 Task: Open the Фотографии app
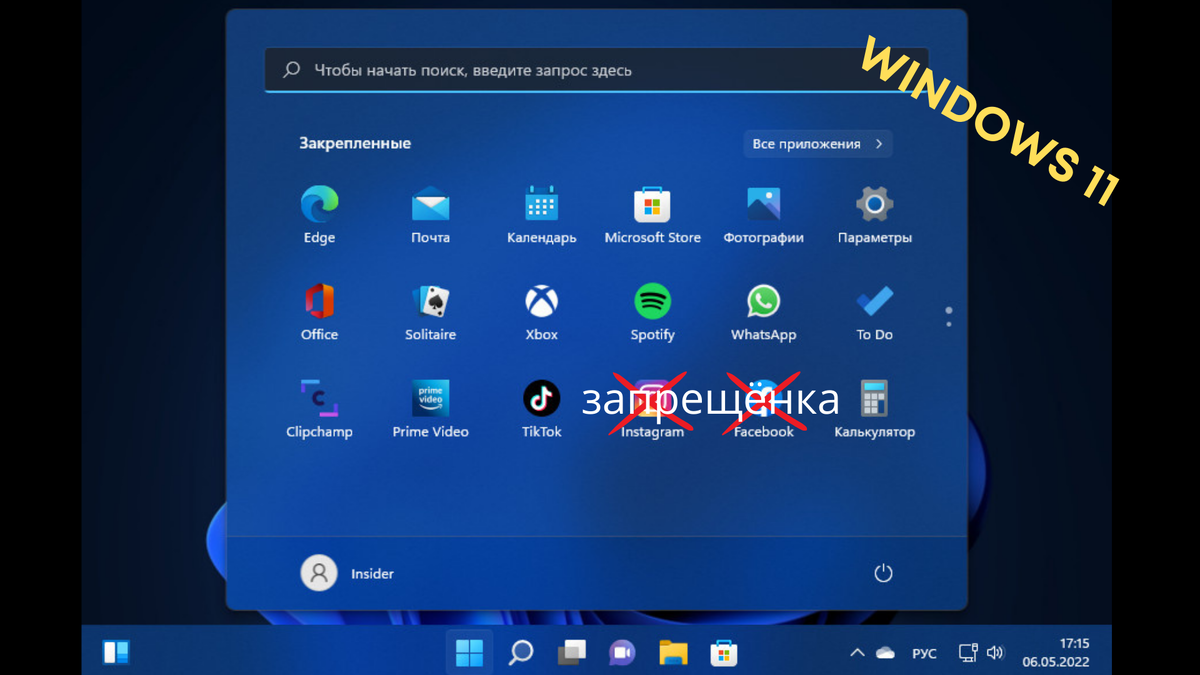(763, 214)
